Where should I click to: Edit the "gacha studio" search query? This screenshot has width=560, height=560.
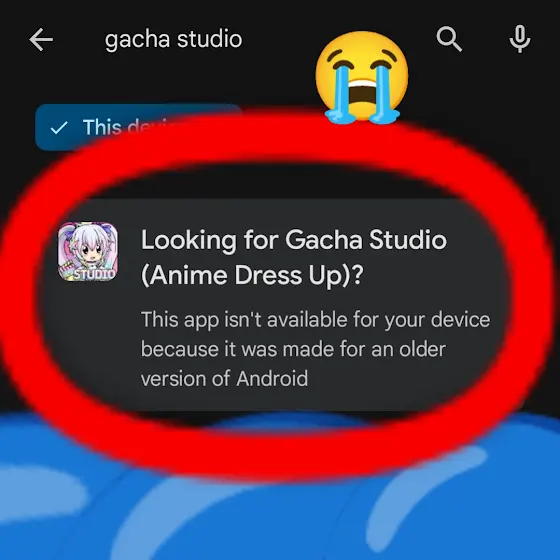coord(174,39)
